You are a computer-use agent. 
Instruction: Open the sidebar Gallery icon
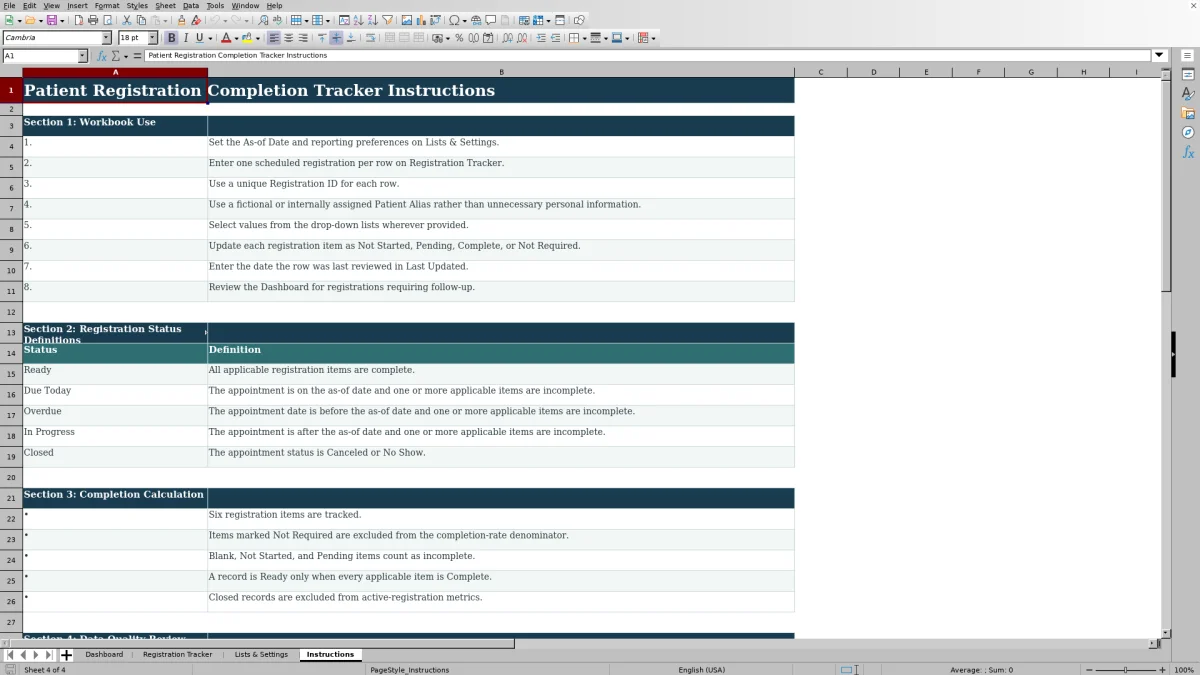pos(1188,113)
